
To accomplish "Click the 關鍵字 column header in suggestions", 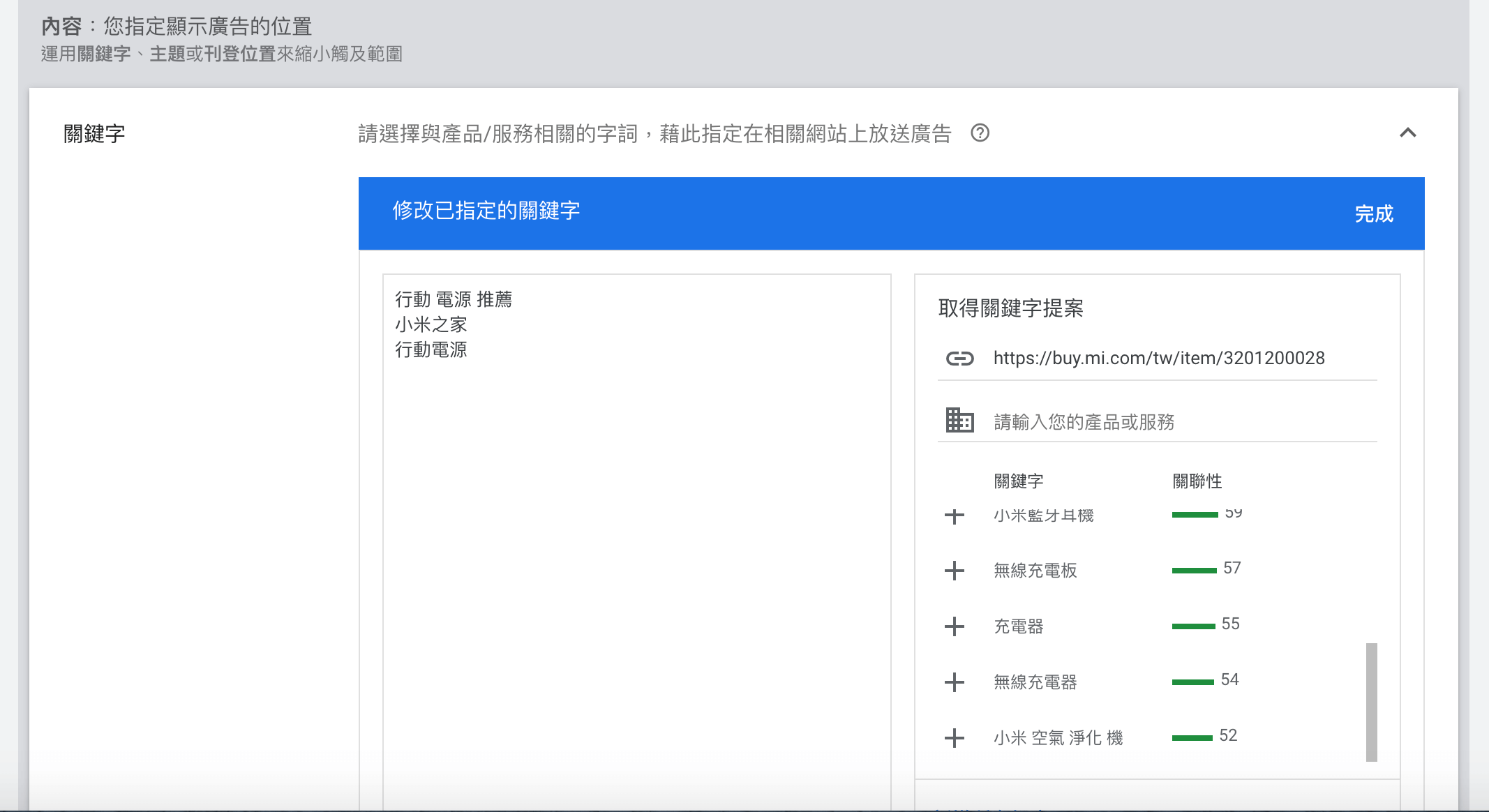I will pos(1018,481).
